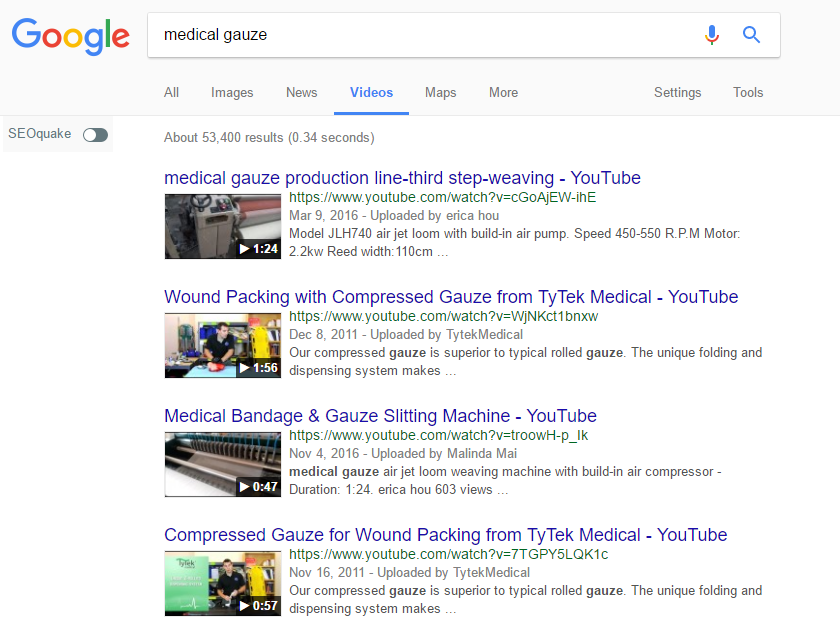Open medical gauze production line-third step-weaving result

click(402, 178)
